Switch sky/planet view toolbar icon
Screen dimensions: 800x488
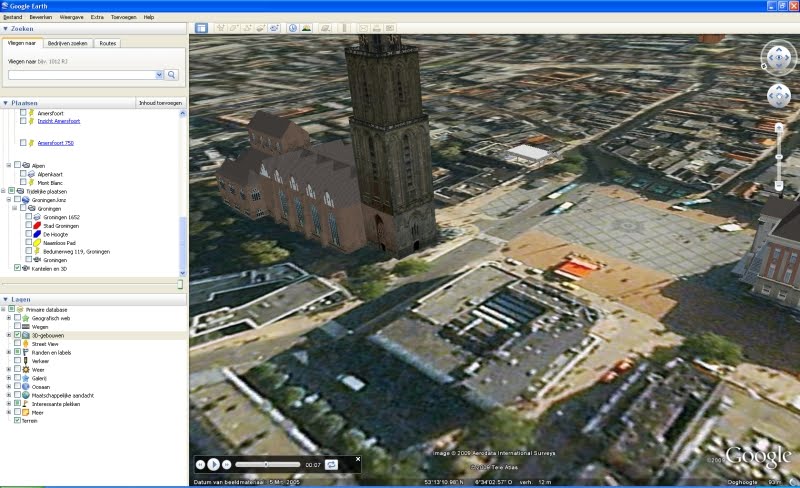326,28
